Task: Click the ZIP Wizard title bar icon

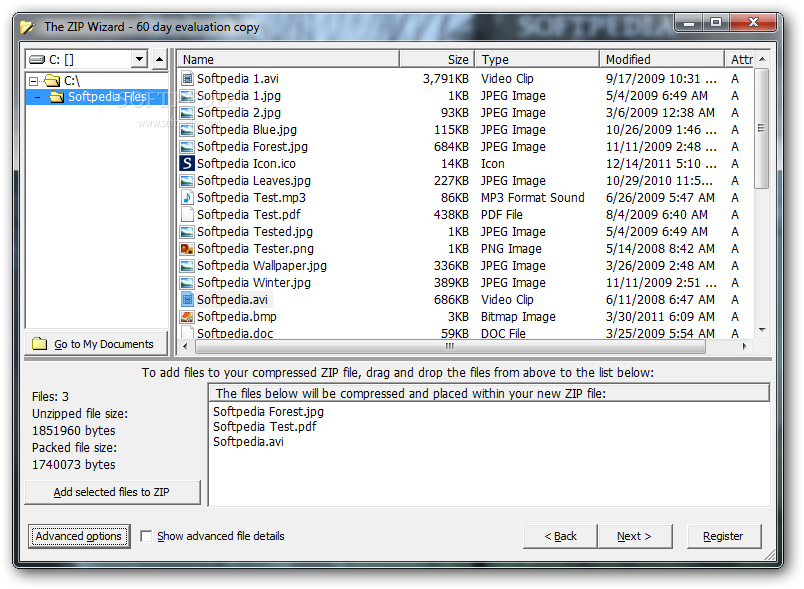Action: coord(27,27)
